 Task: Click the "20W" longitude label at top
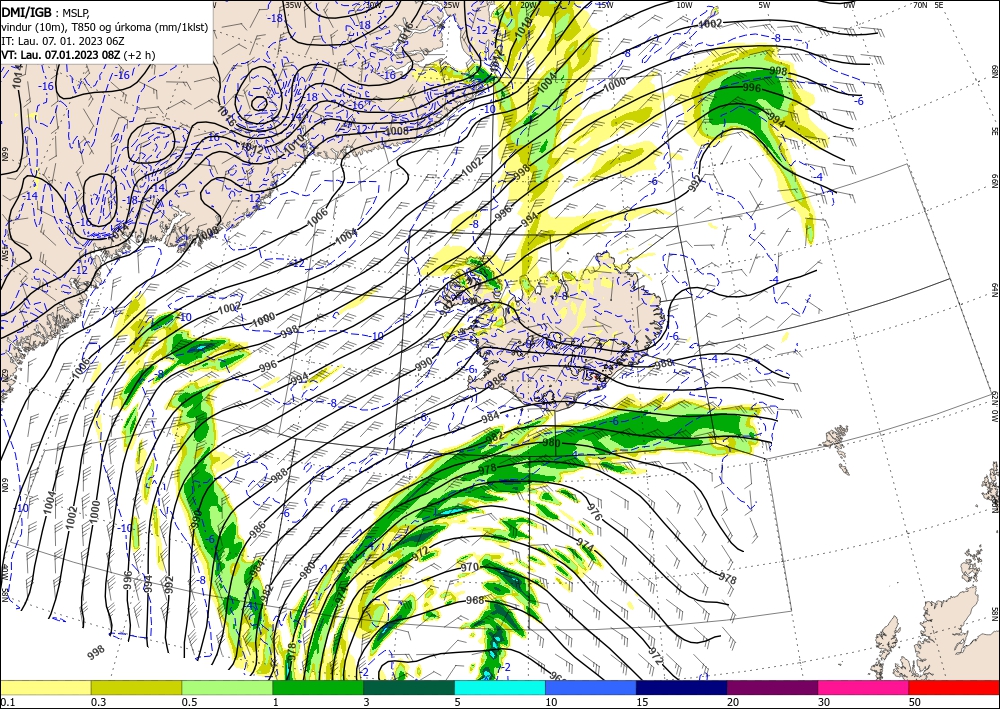[x=528, y=4]
